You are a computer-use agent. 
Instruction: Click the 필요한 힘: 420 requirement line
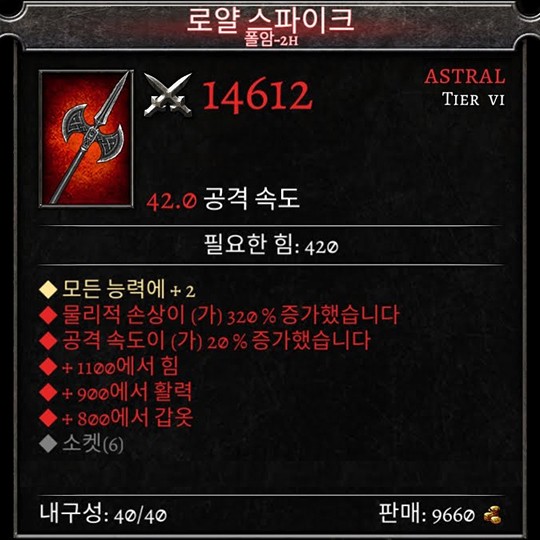pos(271,245)
